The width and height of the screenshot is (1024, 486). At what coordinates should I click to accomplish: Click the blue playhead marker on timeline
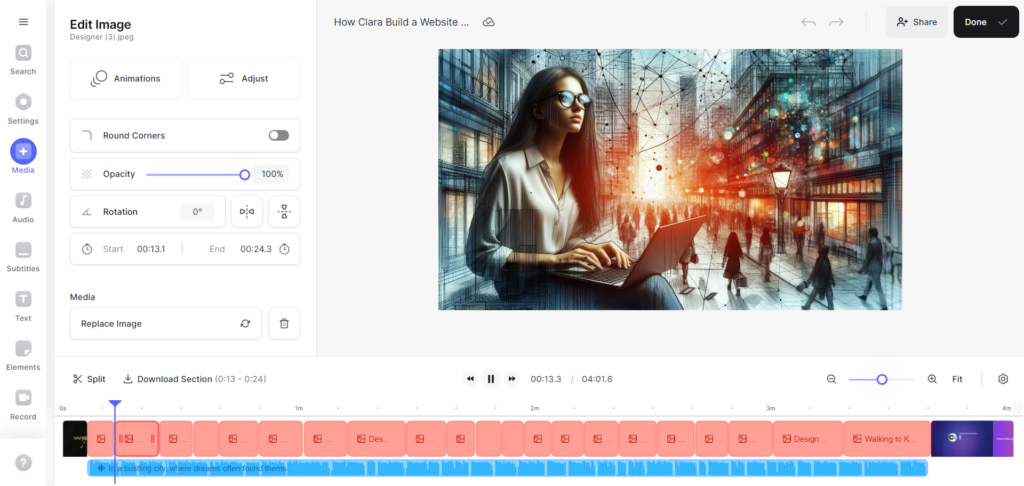115,404
